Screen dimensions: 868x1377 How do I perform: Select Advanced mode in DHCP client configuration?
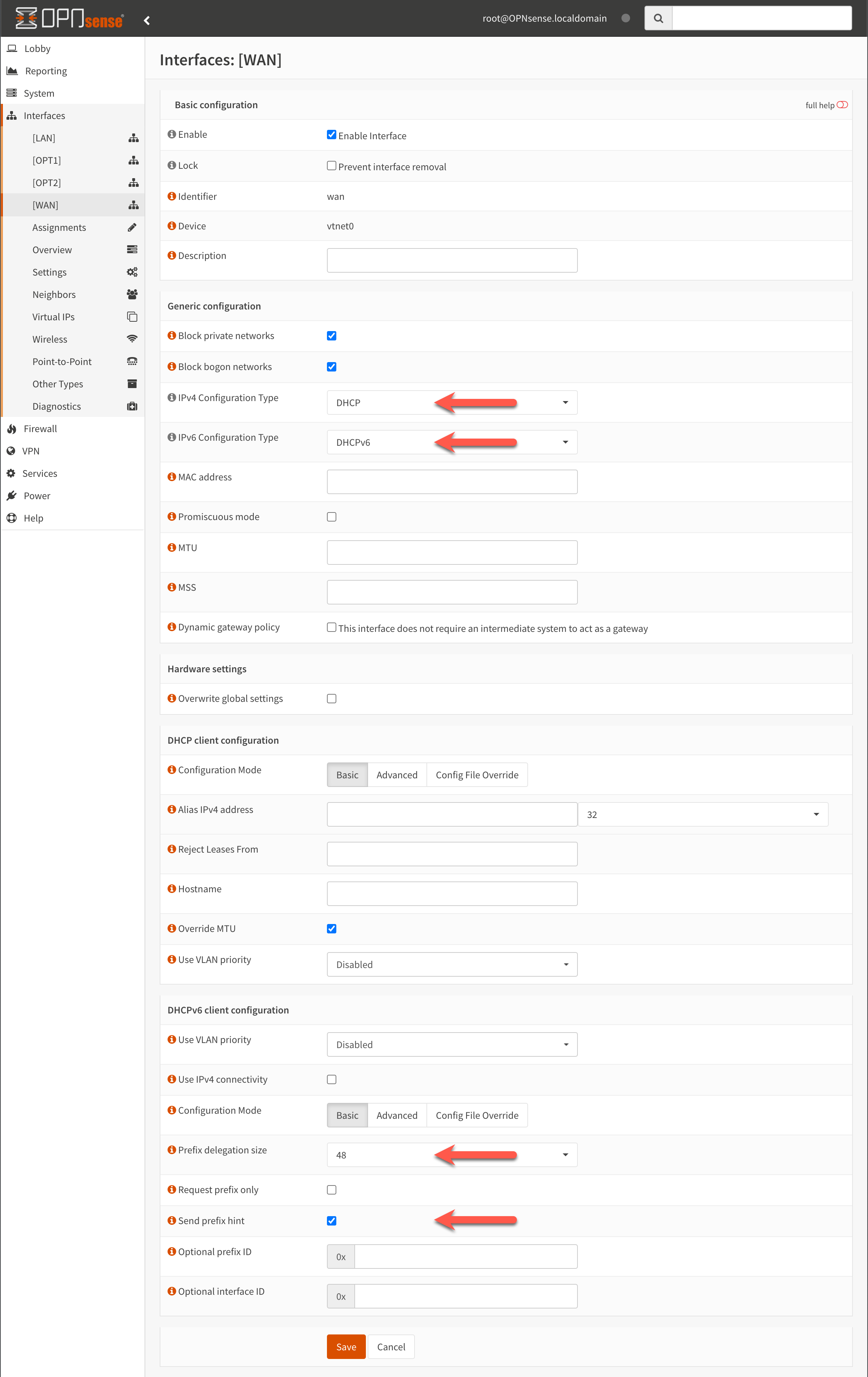397,775
